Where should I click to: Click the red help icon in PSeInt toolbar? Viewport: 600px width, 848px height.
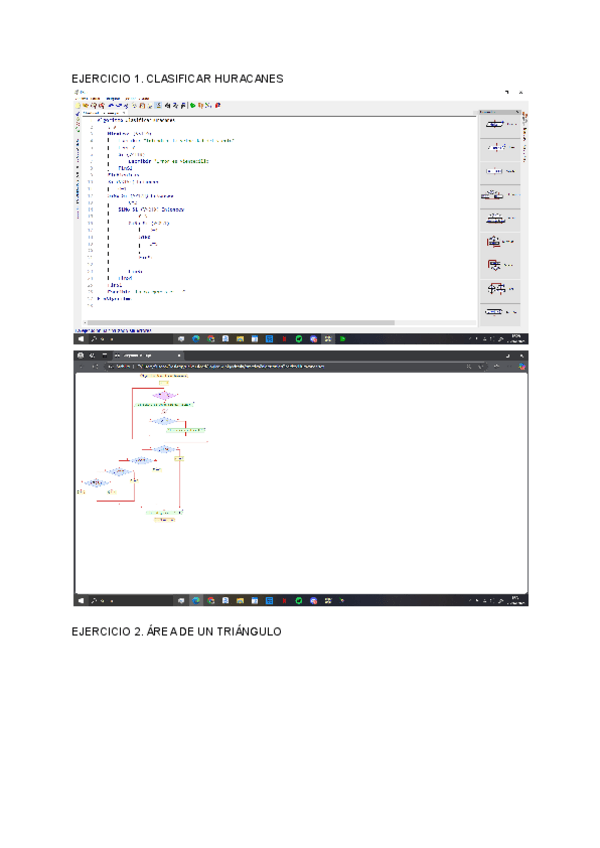[217, 105]
